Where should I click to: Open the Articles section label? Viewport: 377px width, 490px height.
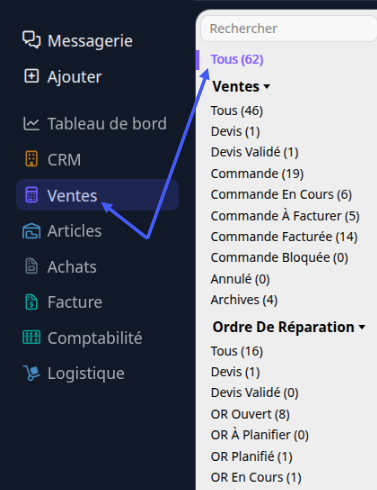click(74, 231)
